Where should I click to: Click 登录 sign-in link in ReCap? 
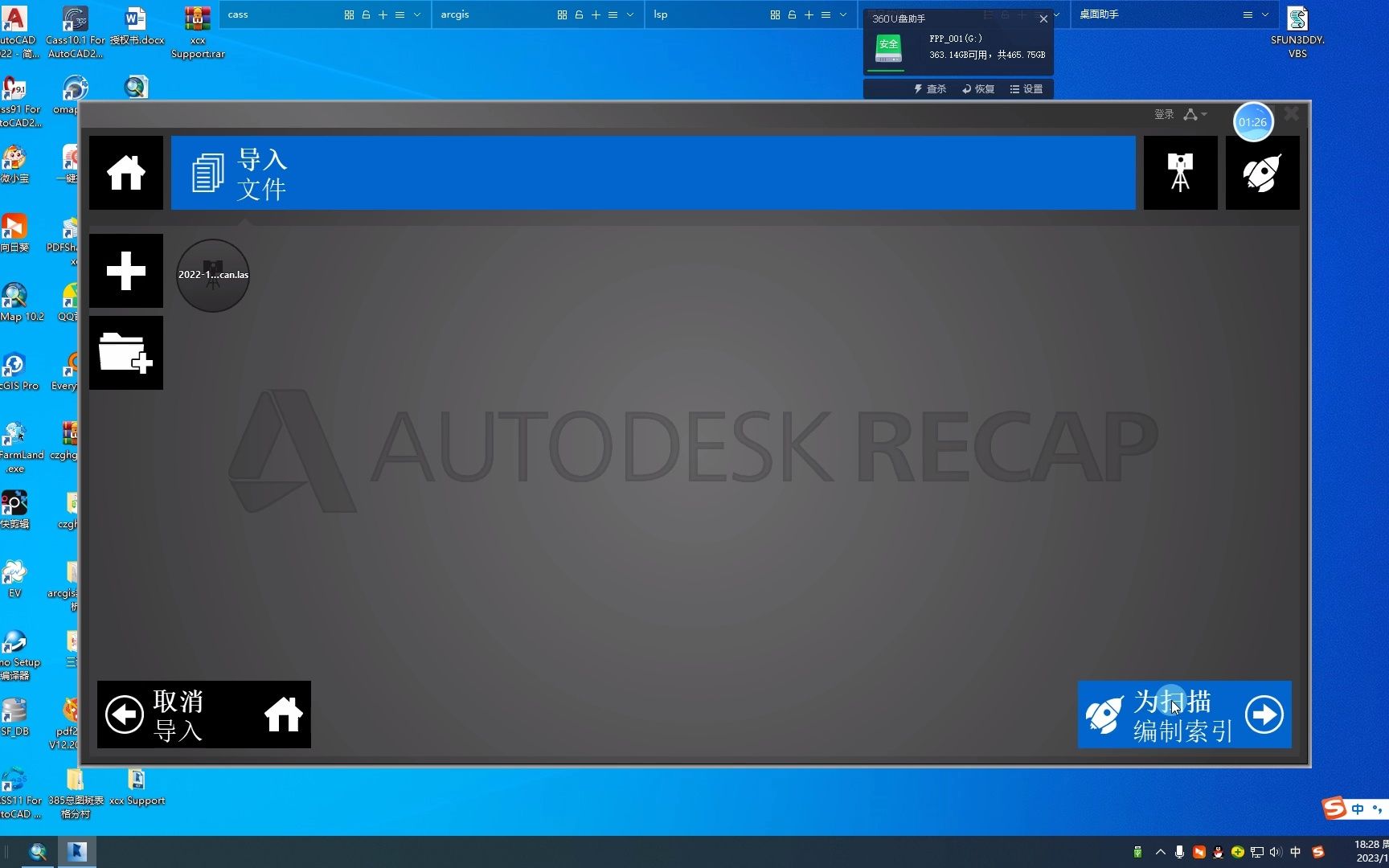tap(1164, 114)
